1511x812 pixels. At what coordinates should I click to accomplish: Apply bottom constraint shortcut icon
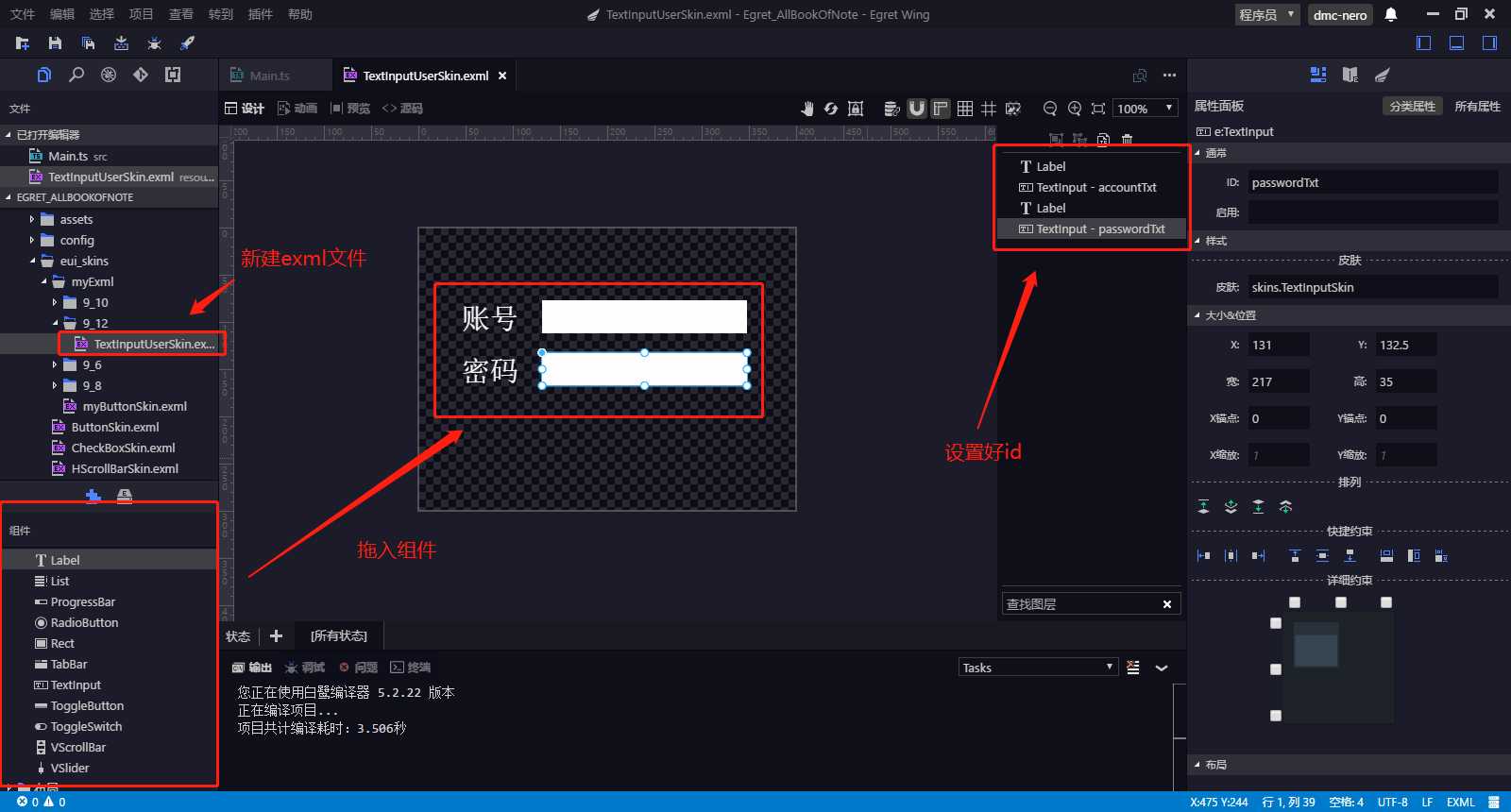pos(1350,556)
